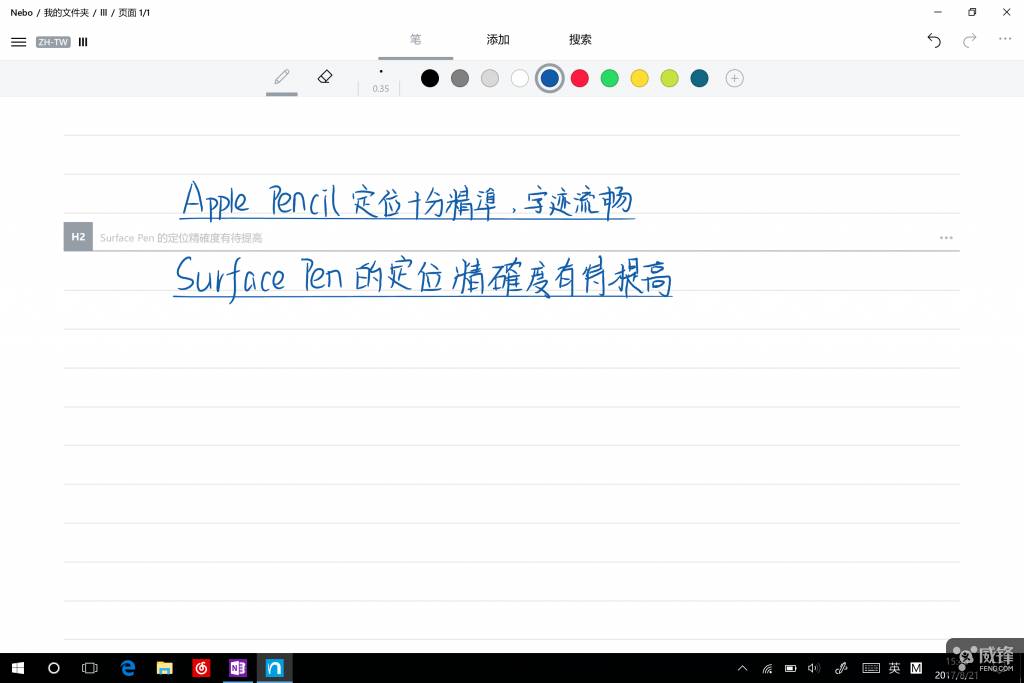1024x683 pixels.
Task: Choose the lime green ink color
Action: pyautogui.click(x=669, y=78)
